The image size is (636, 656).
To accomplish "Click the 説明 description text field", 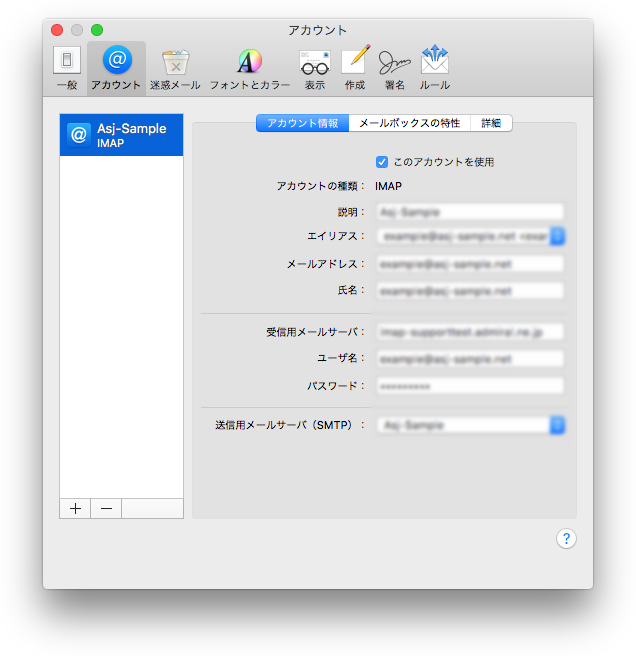I will click(x=469, y=212).
